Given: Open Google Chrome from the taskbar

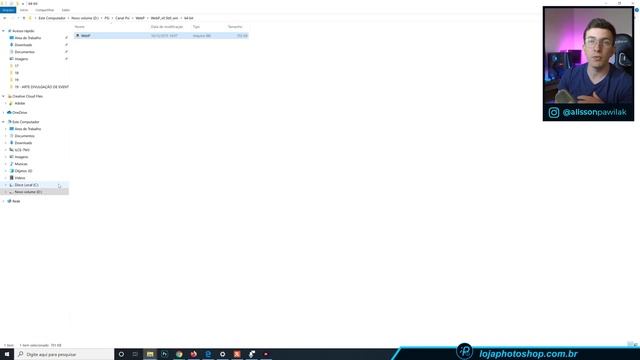Looking at the screenshot, I should [x=179, y=354].
